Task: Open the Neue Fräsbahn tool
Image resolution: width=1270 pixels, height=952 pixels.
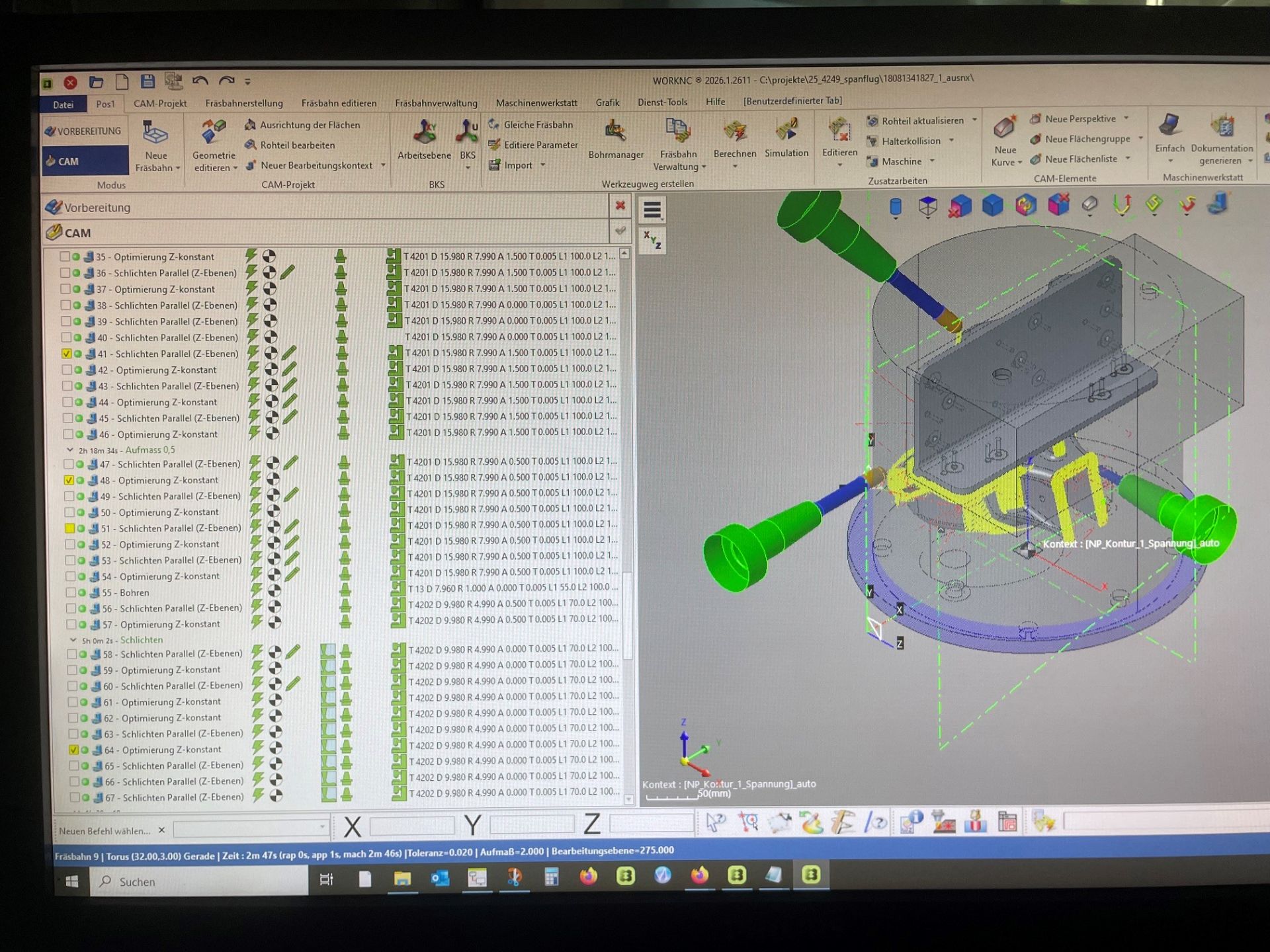Action: pos(157,147)
